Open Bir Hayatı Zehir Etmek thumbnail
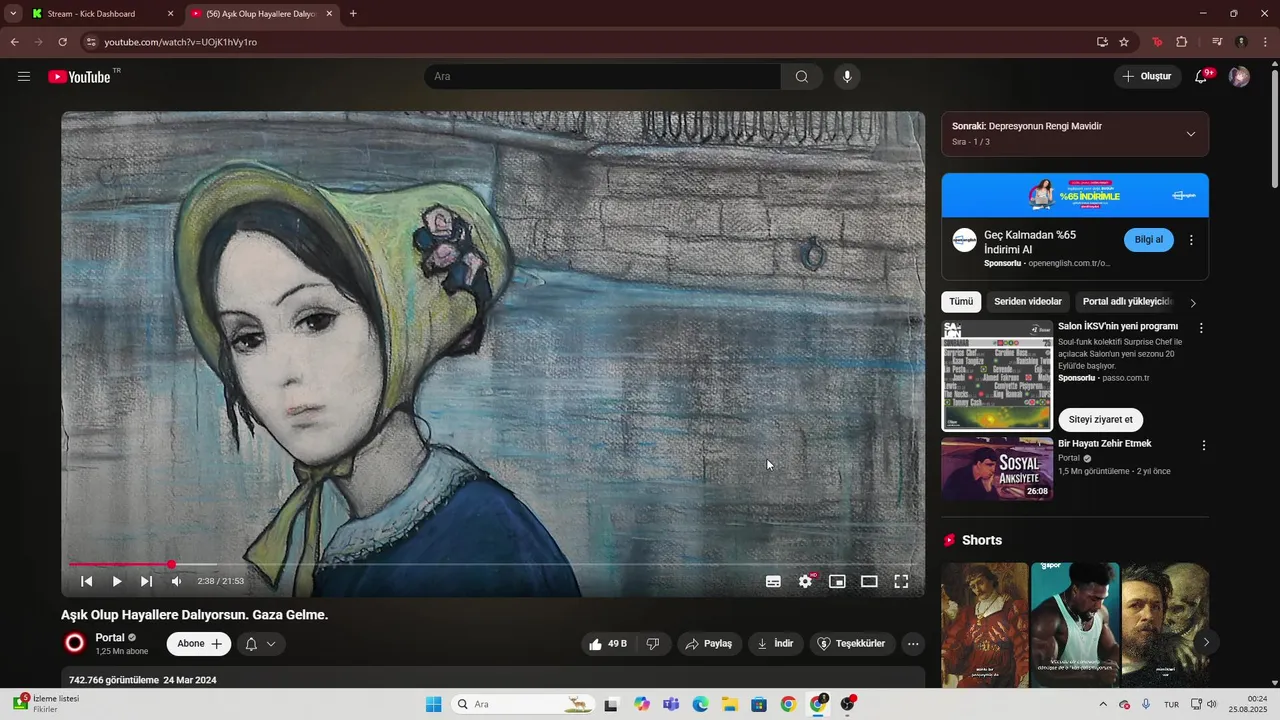 point(997,468)
